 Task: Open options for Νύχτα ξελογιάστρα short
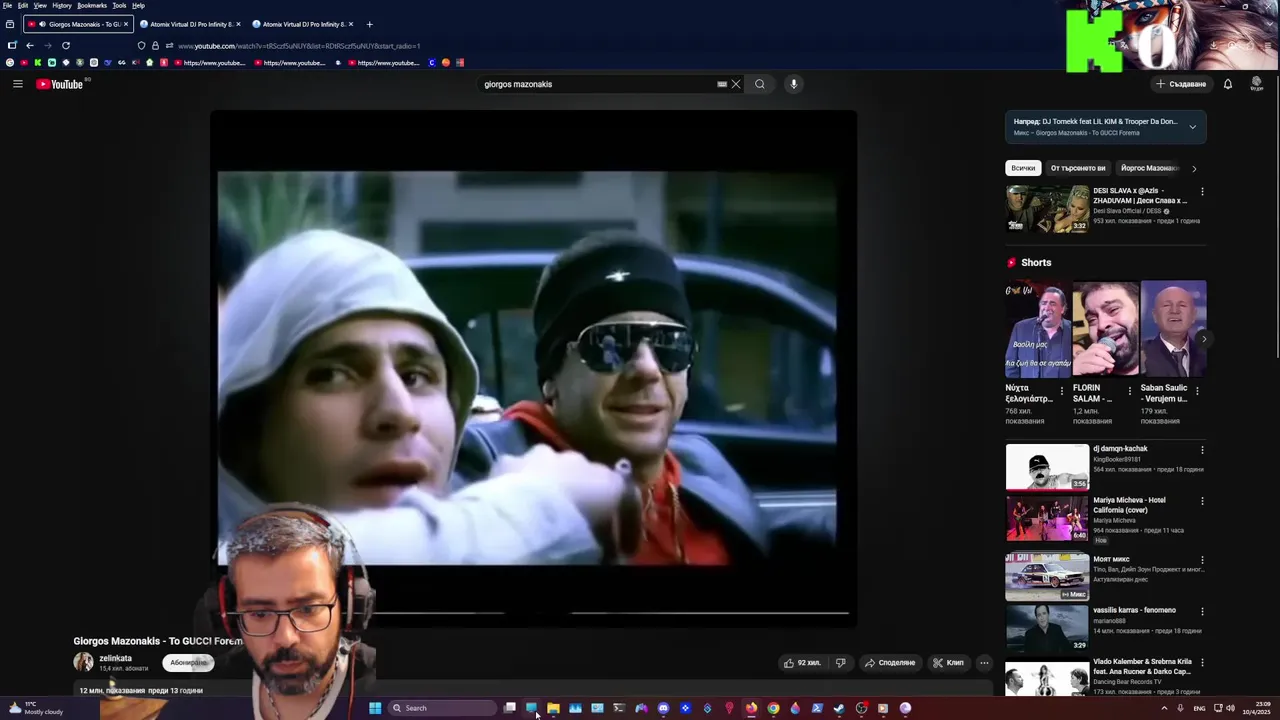tap(1062, 391)
